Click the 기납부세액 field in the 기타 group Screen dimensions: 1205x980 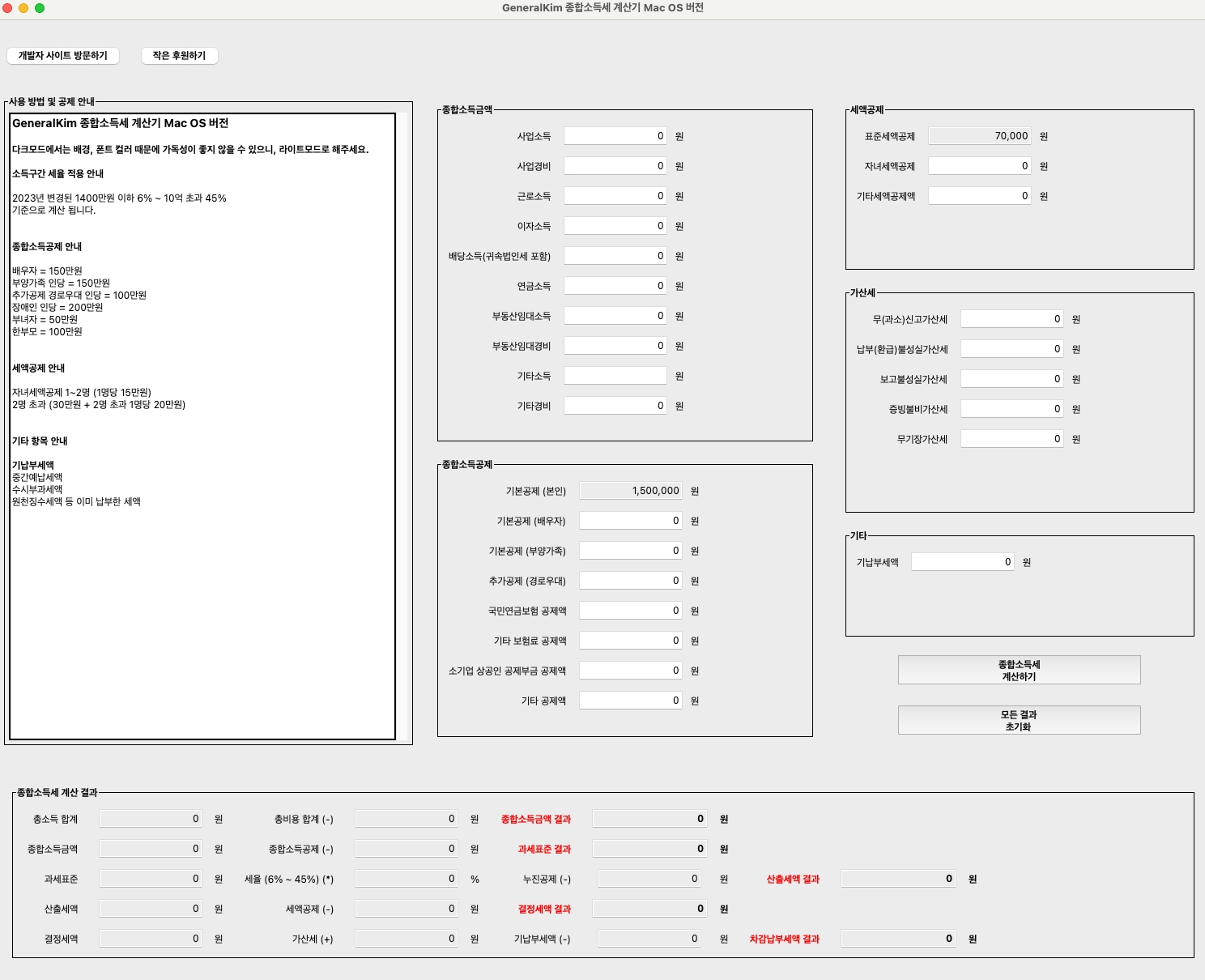tap(963, 562)
